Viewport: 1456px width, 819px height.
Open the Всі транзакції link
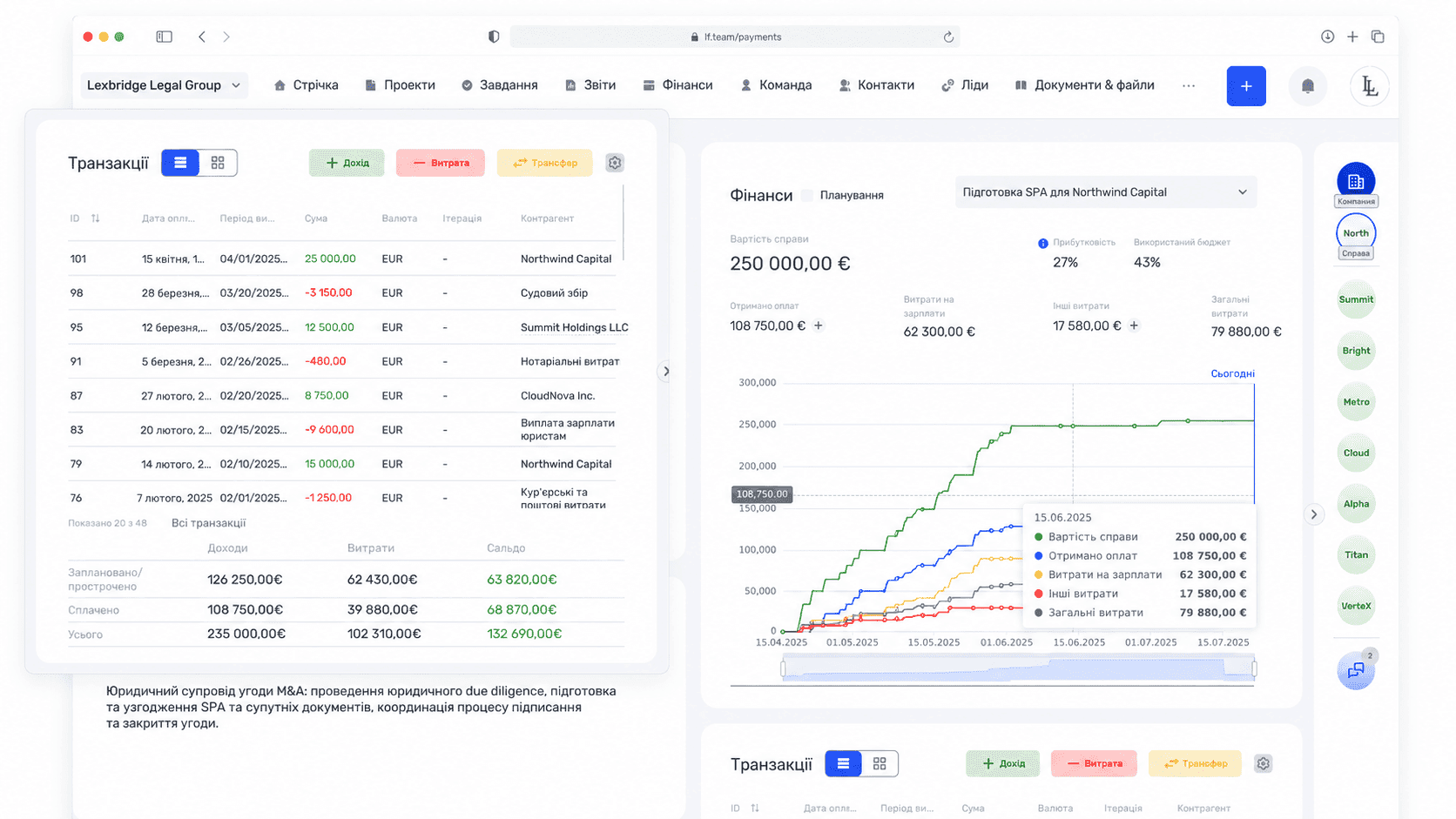coord(208,523)
